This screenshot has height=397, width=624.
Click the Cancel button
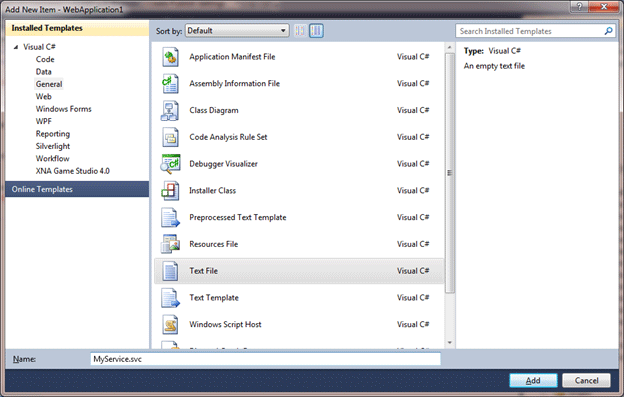point(586,381)
